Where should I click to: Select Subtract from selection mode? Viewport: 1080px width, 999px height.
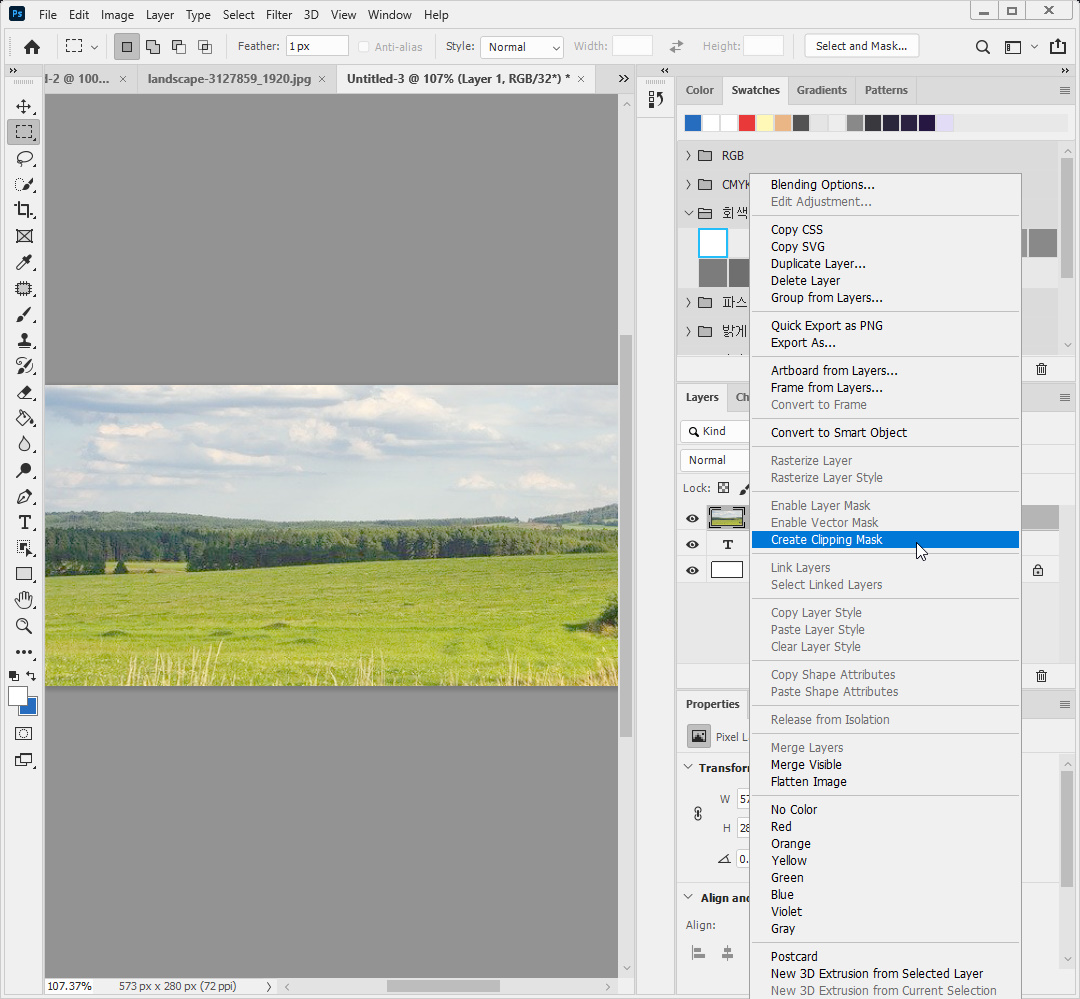pyautogui.click(x=179, y=47)
